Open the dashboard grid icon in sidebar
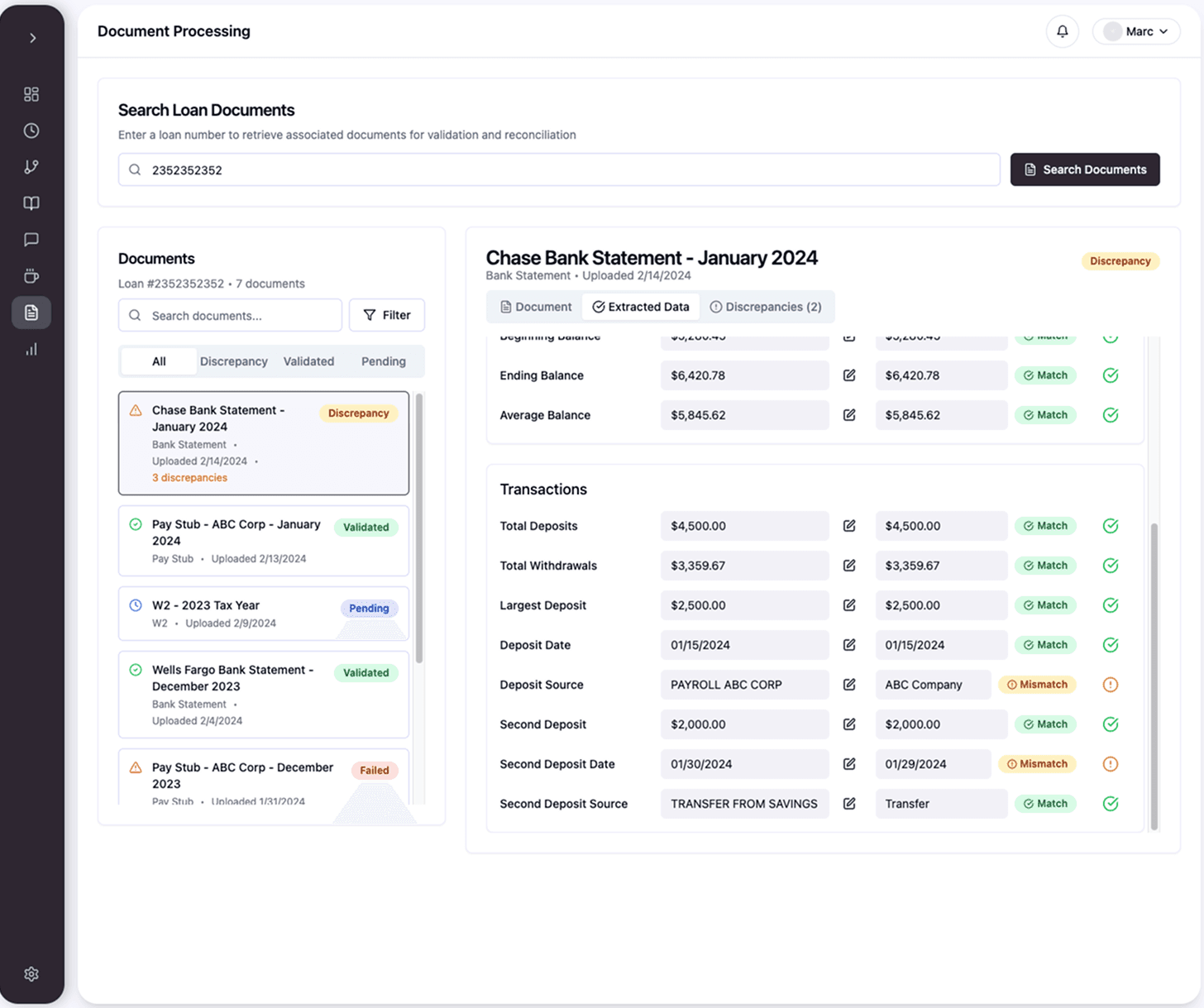Viewport: 1204px width, 1008px height. [x=31, y=94]
